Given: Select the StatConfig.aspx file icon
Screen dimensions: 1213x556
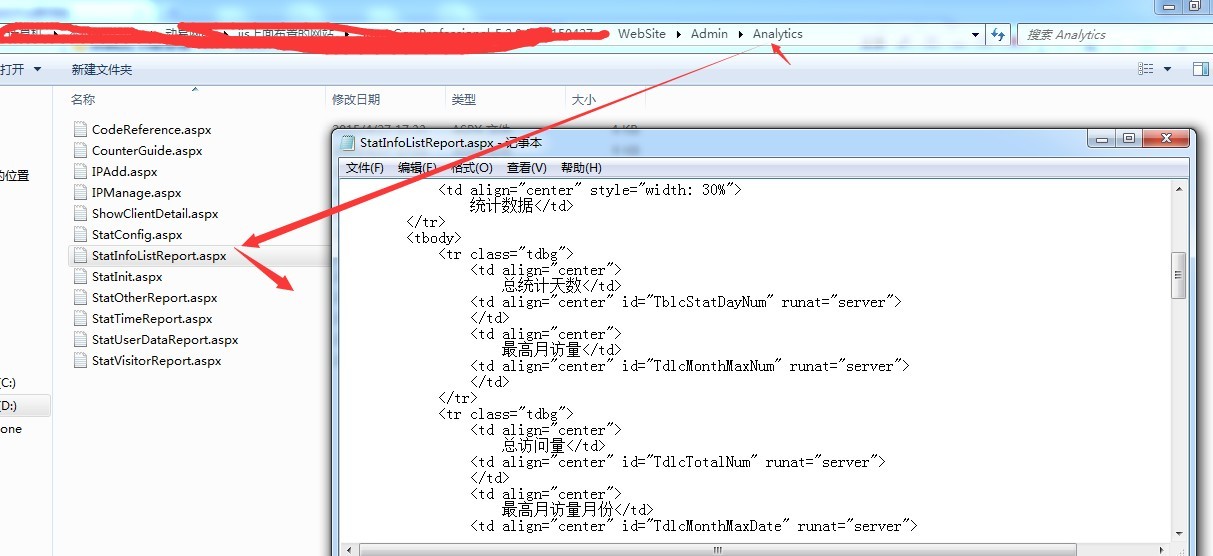Looking at the screenshot, I should point(81,234).
